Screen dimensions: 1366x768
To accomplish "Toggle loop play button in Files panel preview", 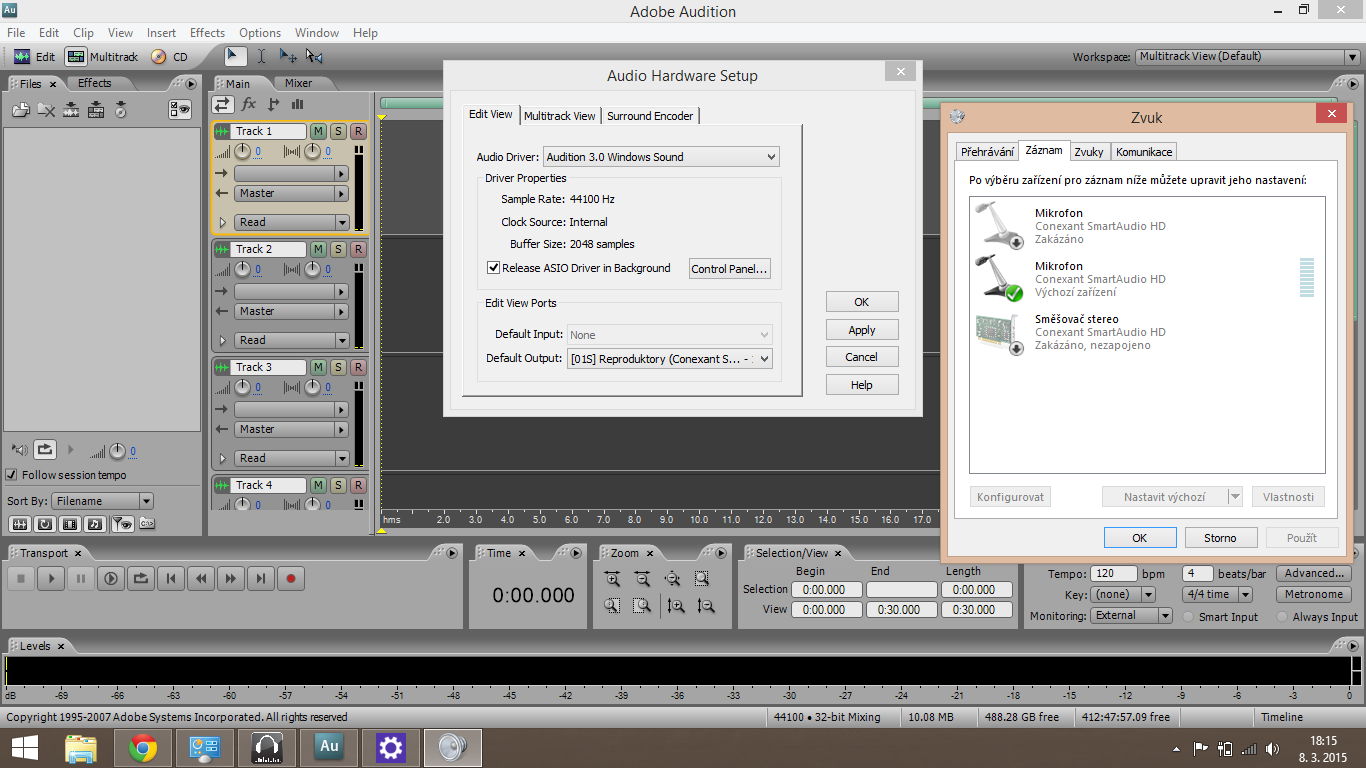I will (x=45, y=450).
